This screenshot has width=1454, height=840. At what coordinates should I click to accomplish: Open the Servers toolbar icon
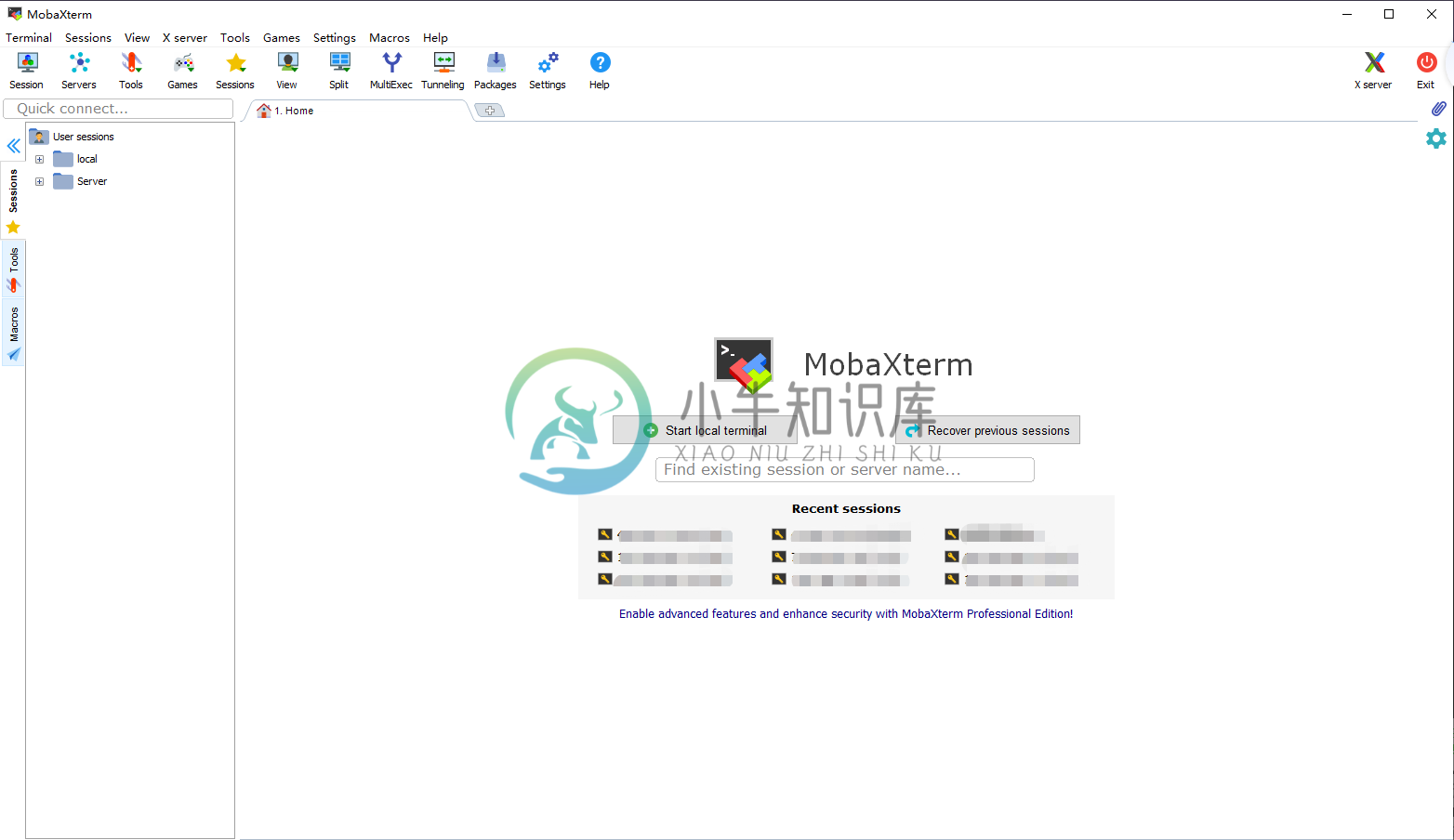[x=79, y=71]
